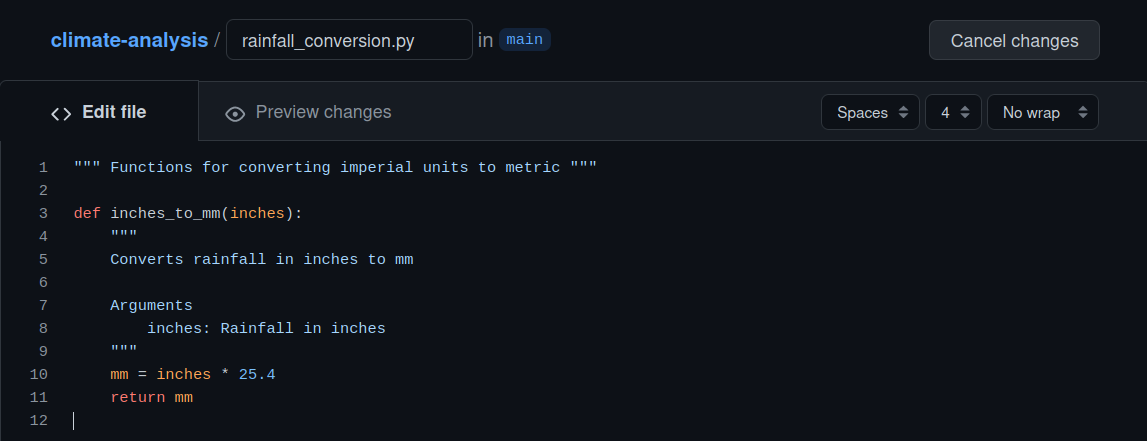
Task: Select line number 3 in the gutter
Action: [x=43, y=213]
